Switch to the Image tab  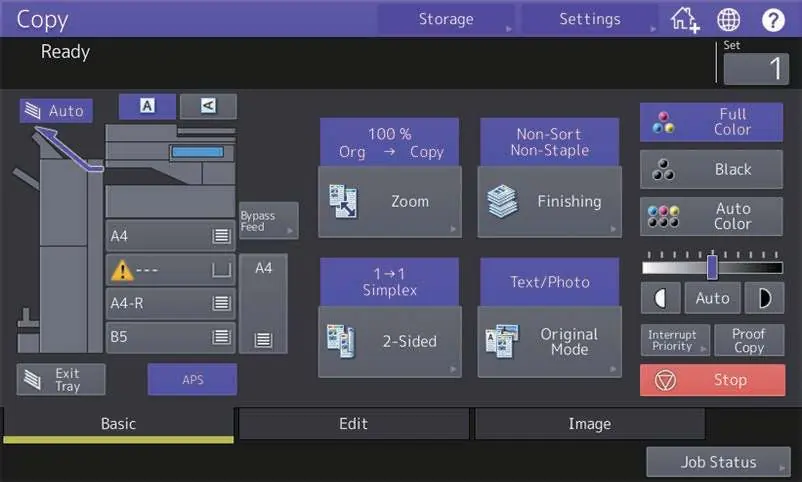click(x=590, y=424)
